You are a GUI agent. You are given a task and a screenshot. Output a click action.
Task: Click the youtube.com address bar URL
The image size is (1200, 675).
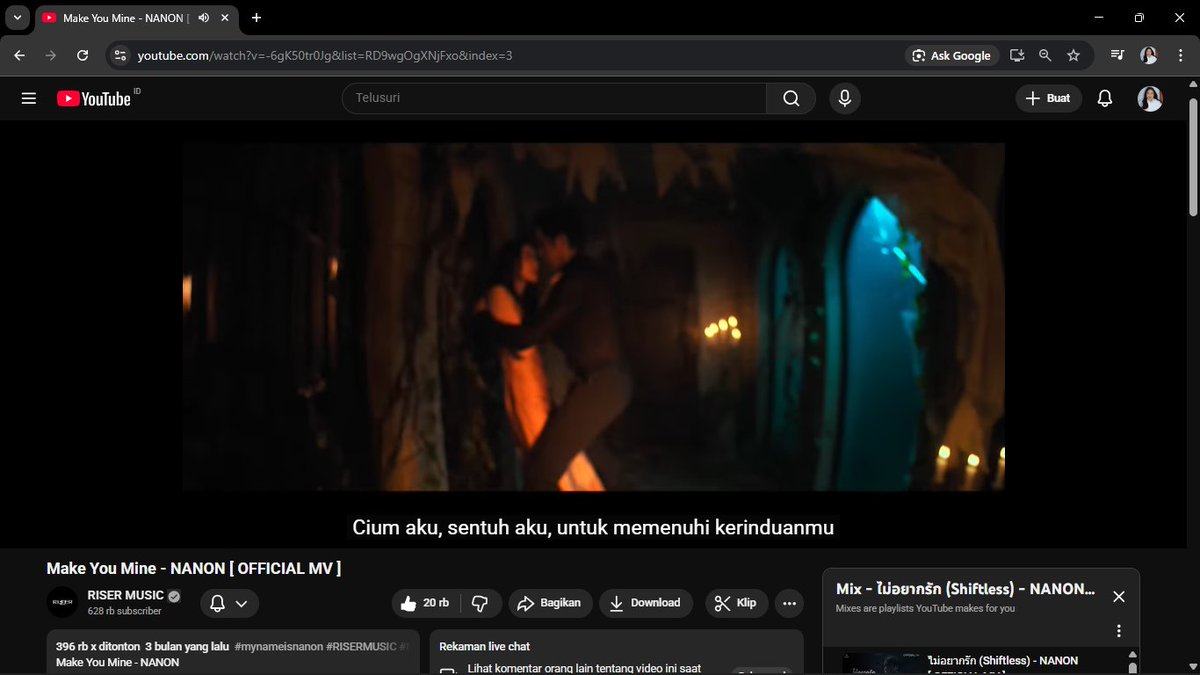coord(325,55)
